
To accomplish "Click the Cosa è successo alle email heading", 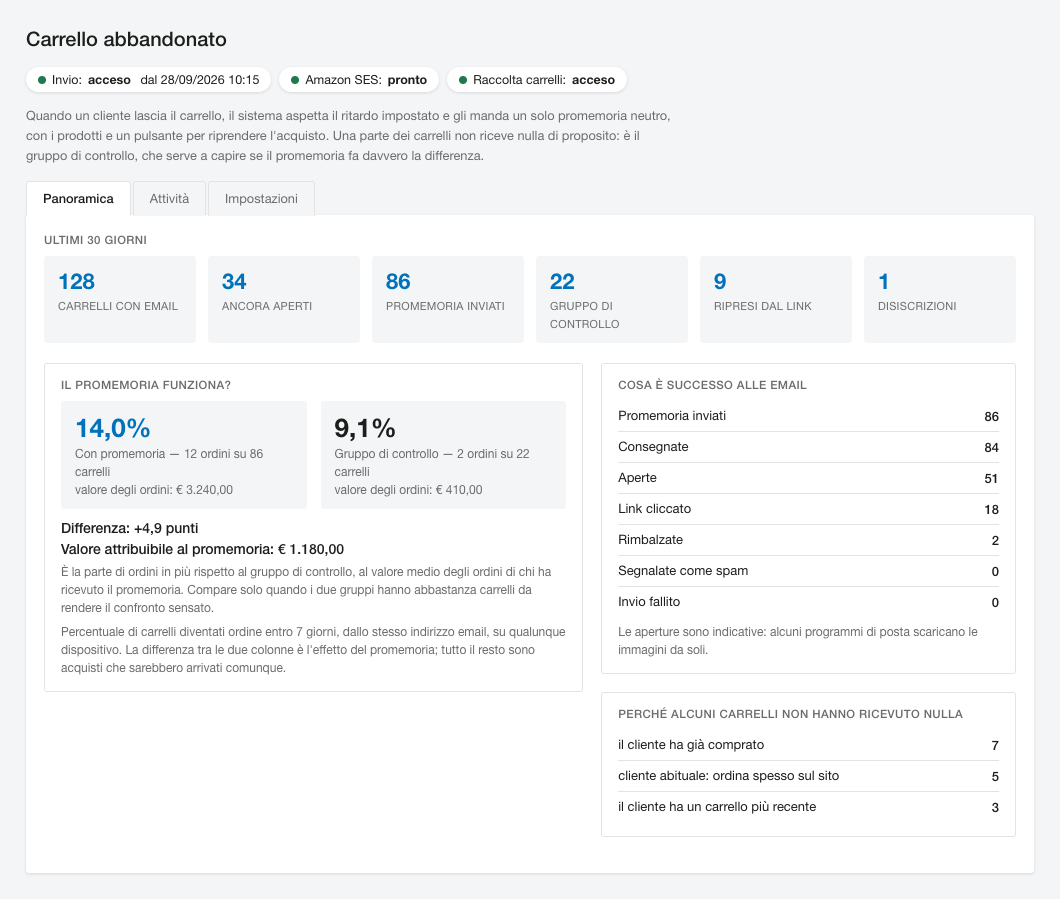I will click(713, 385).
